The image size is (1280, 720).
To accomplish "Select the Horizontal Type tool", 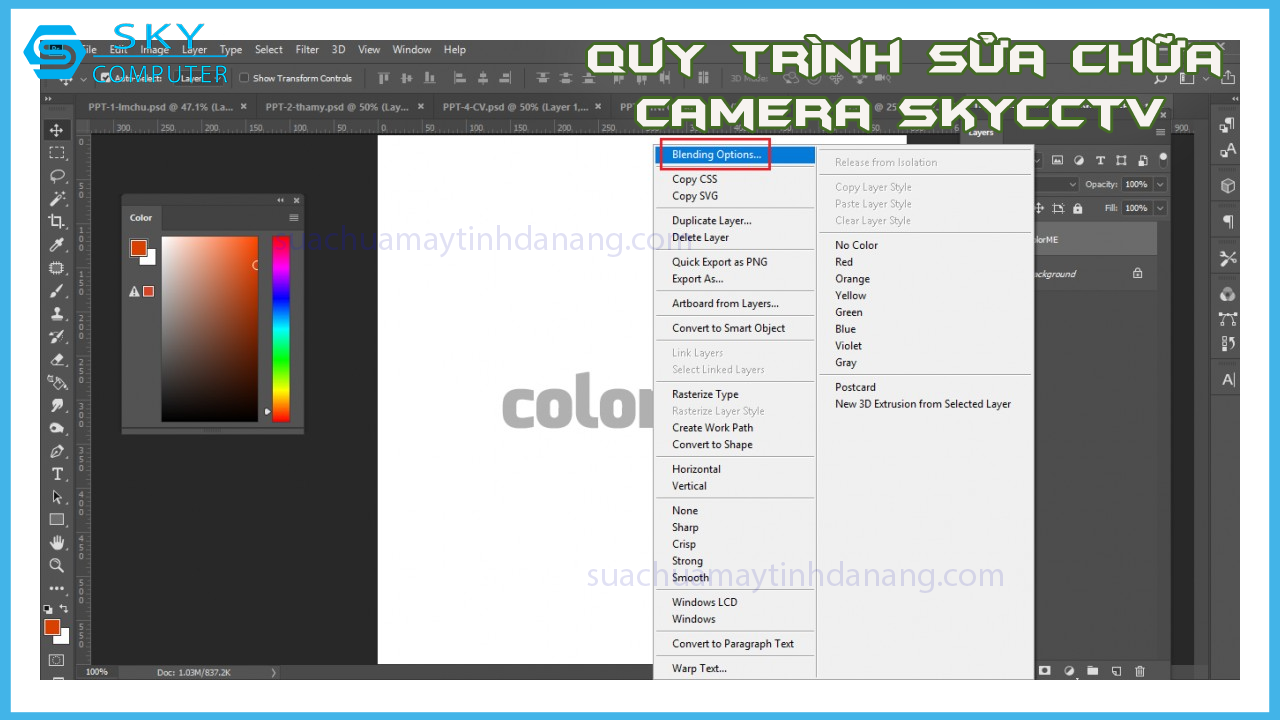I will tap(57, 474).
